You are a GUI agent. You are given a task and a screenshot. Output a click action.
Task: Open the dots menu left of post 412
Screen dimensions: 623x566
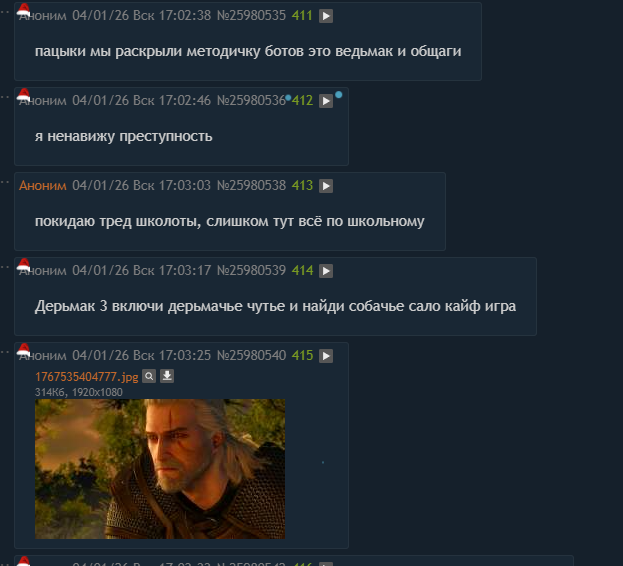[4, 97]
